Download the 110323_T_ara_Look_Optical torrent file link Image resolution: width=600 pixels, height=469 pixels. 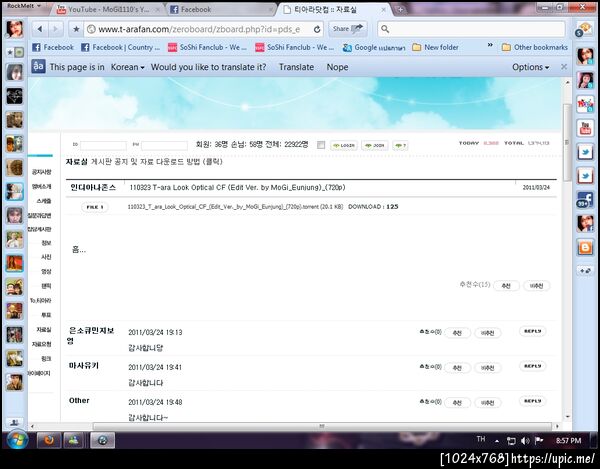(x=235, y=207)
